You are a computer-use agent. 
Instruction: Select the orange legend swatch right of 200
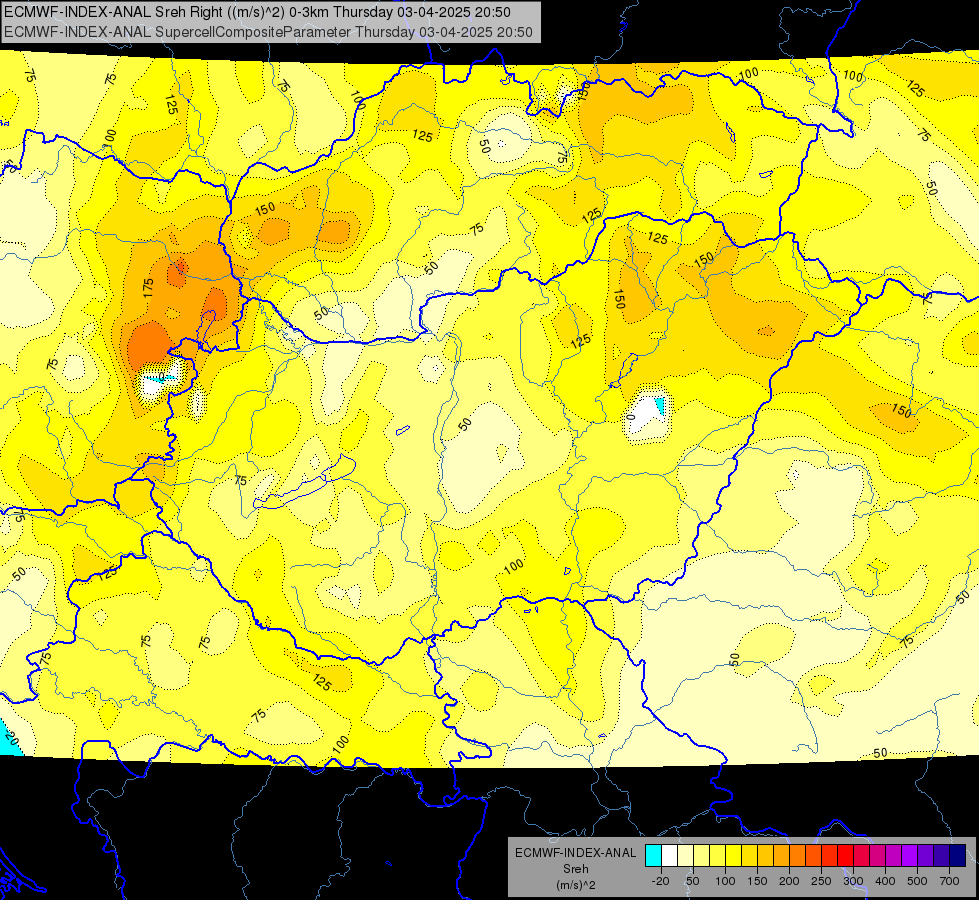(798, 856)
